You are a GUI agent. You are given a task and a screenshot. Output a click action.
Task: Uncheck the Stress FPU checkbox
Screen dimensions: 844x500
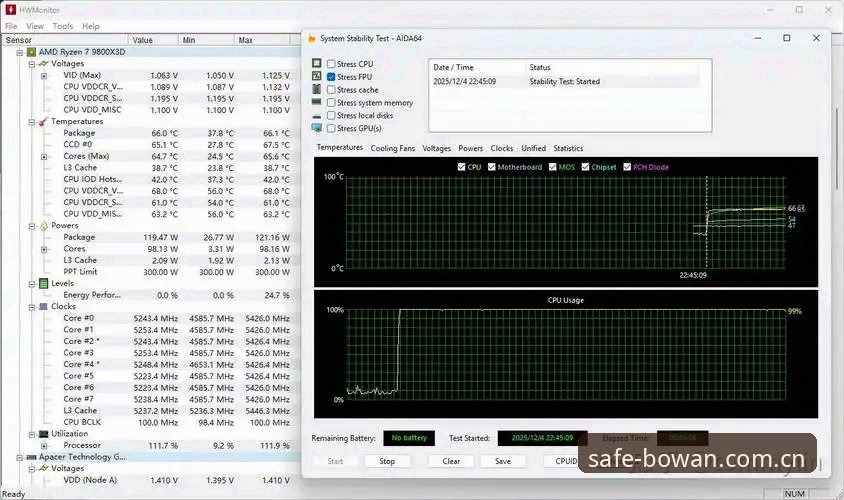pos(331,76)
